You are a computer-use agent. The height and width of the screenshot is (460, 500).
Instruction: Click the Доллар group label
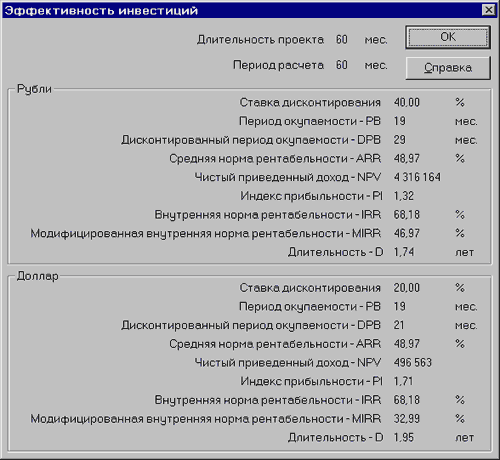(x=38, y=276)
